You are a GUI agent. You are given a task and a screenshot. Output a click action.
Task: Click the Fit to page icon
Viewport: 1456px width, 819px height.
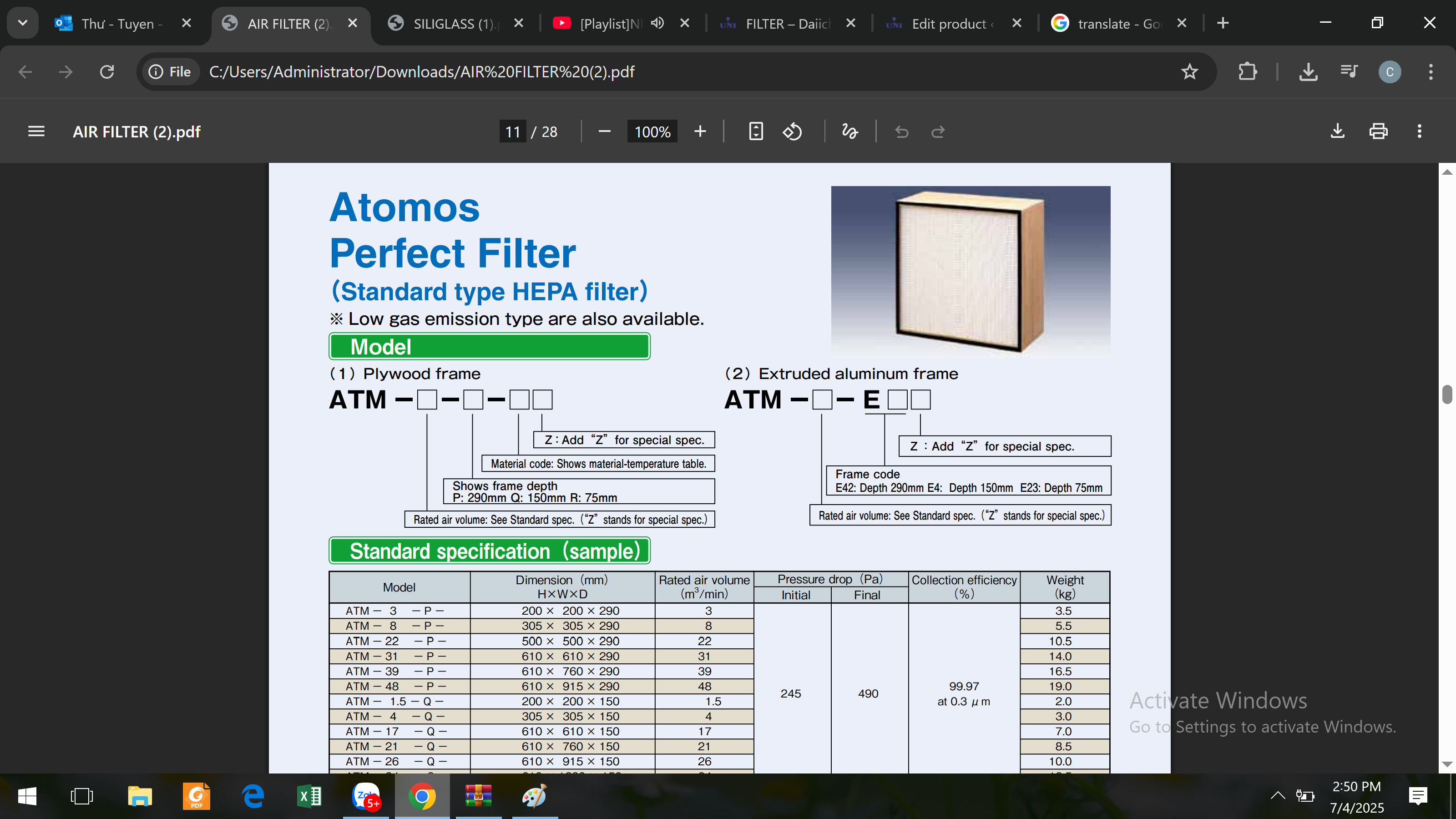tap(756, 131)
